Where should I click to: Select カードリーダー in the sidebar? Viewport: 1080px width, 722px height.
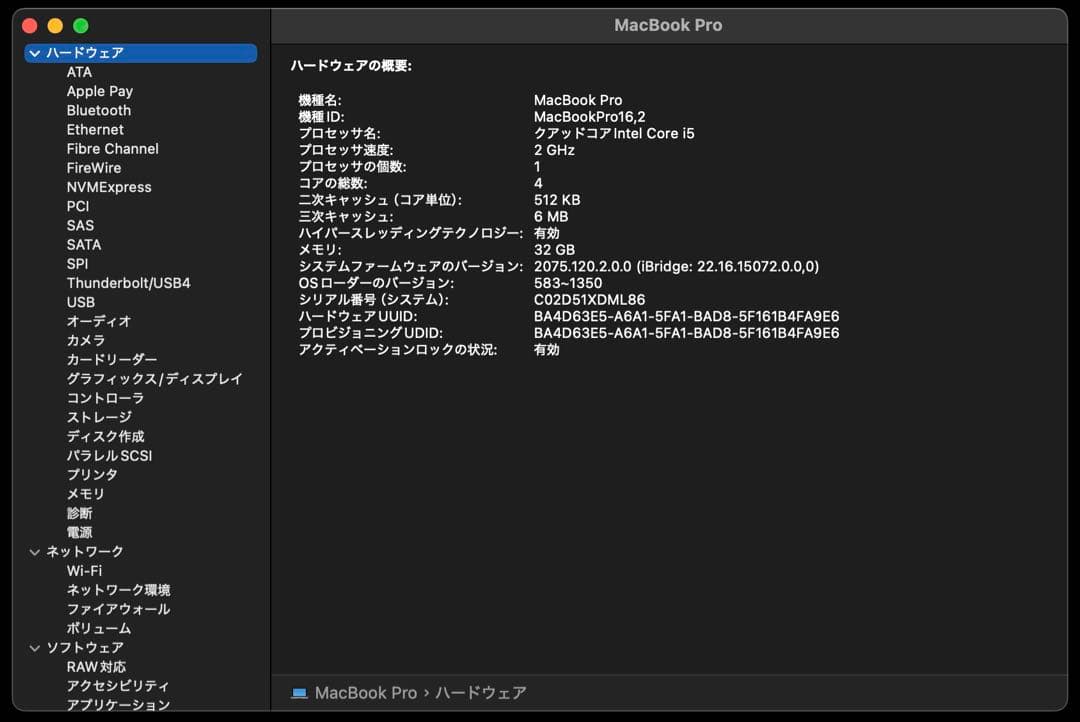point(112,360)
